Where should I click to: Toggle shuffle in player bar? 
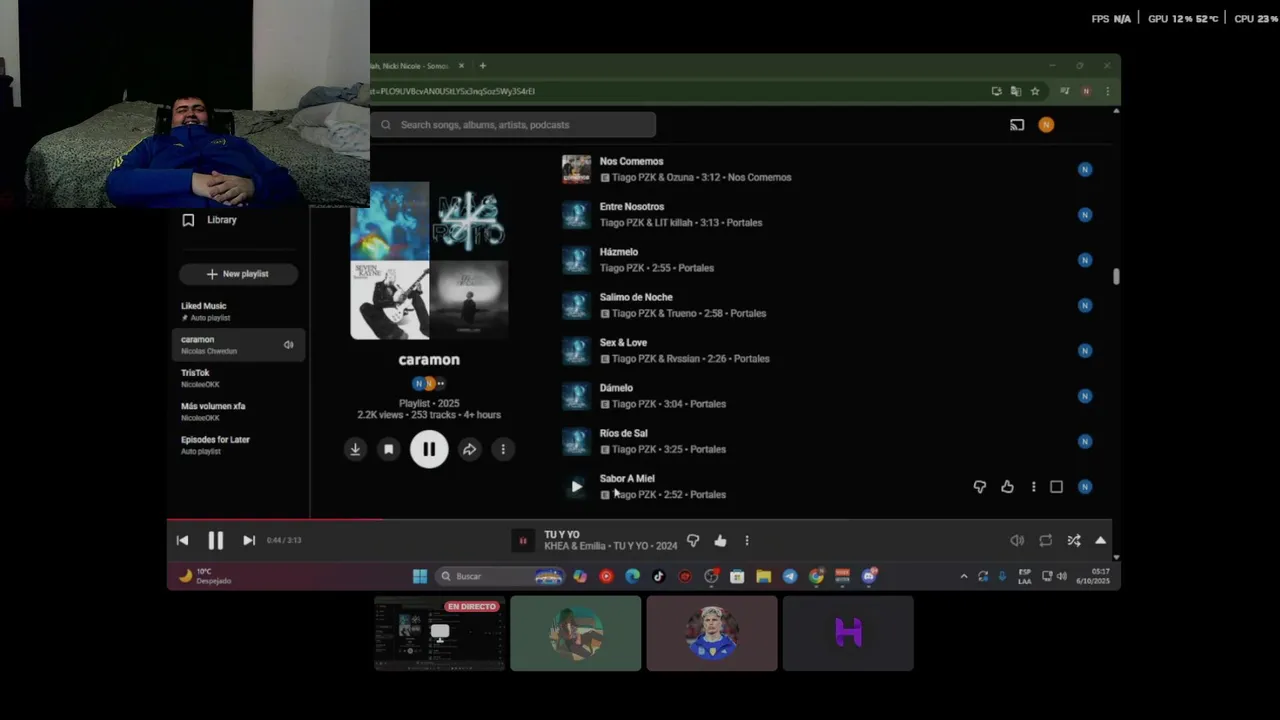[1073, 540]
